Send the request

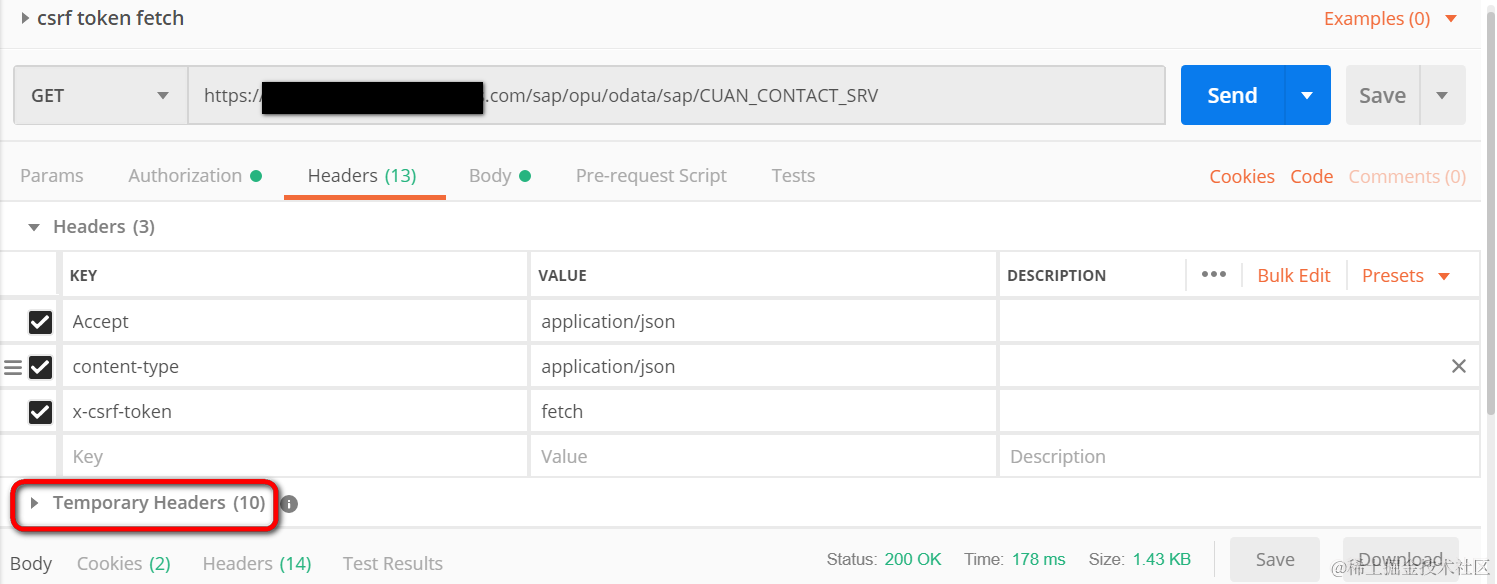pos(1232,95)
